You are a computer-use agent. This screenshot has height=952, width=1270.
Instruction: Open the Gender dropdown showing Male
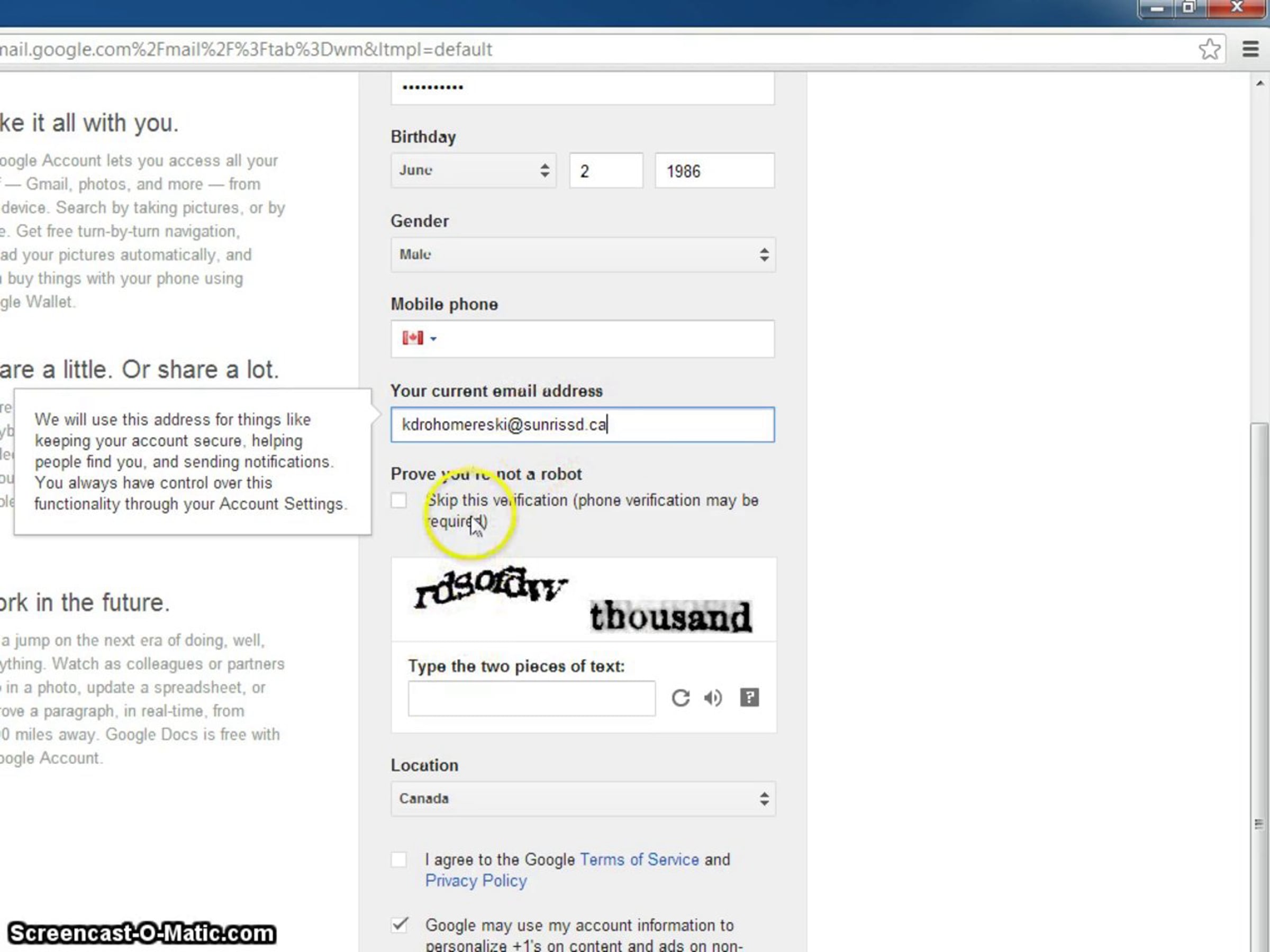tap(582, 254)
